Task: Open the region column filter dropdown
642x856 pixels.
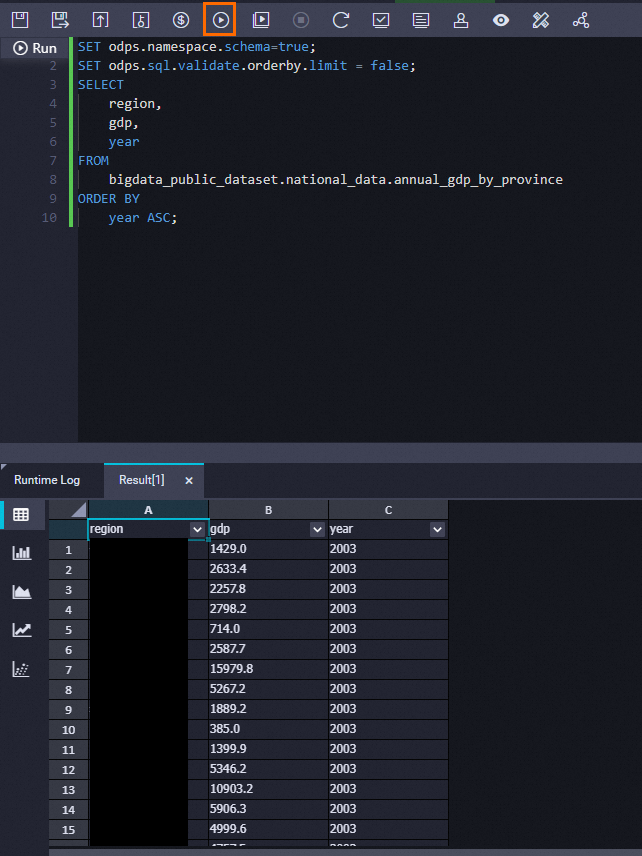Action: pos(197,530)
